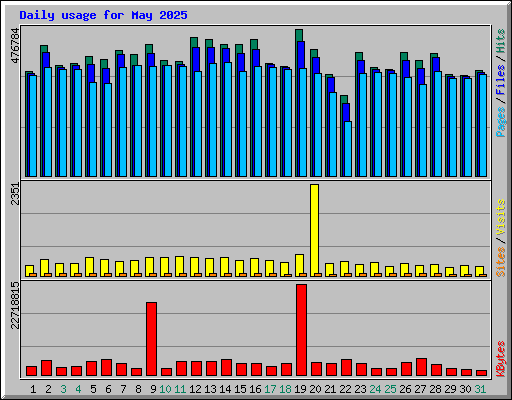Screen dimensions: 512x400
Task: Click the cyan pages bar for day 1
Action: pyautogui.click(x=33, y=126)
